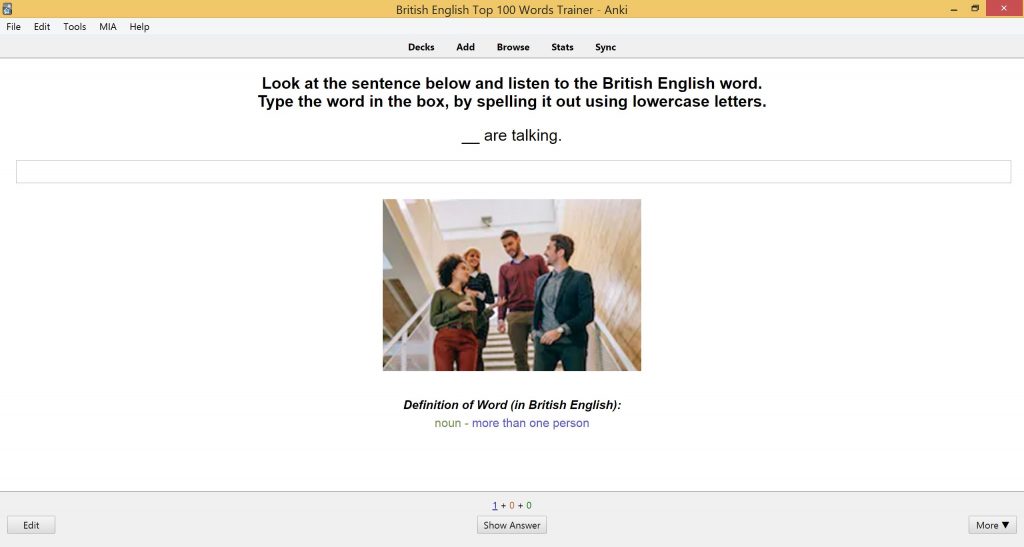1024x547 pixels.
Task: Click the 'more than one person' definition
Action: pos(530,423)
